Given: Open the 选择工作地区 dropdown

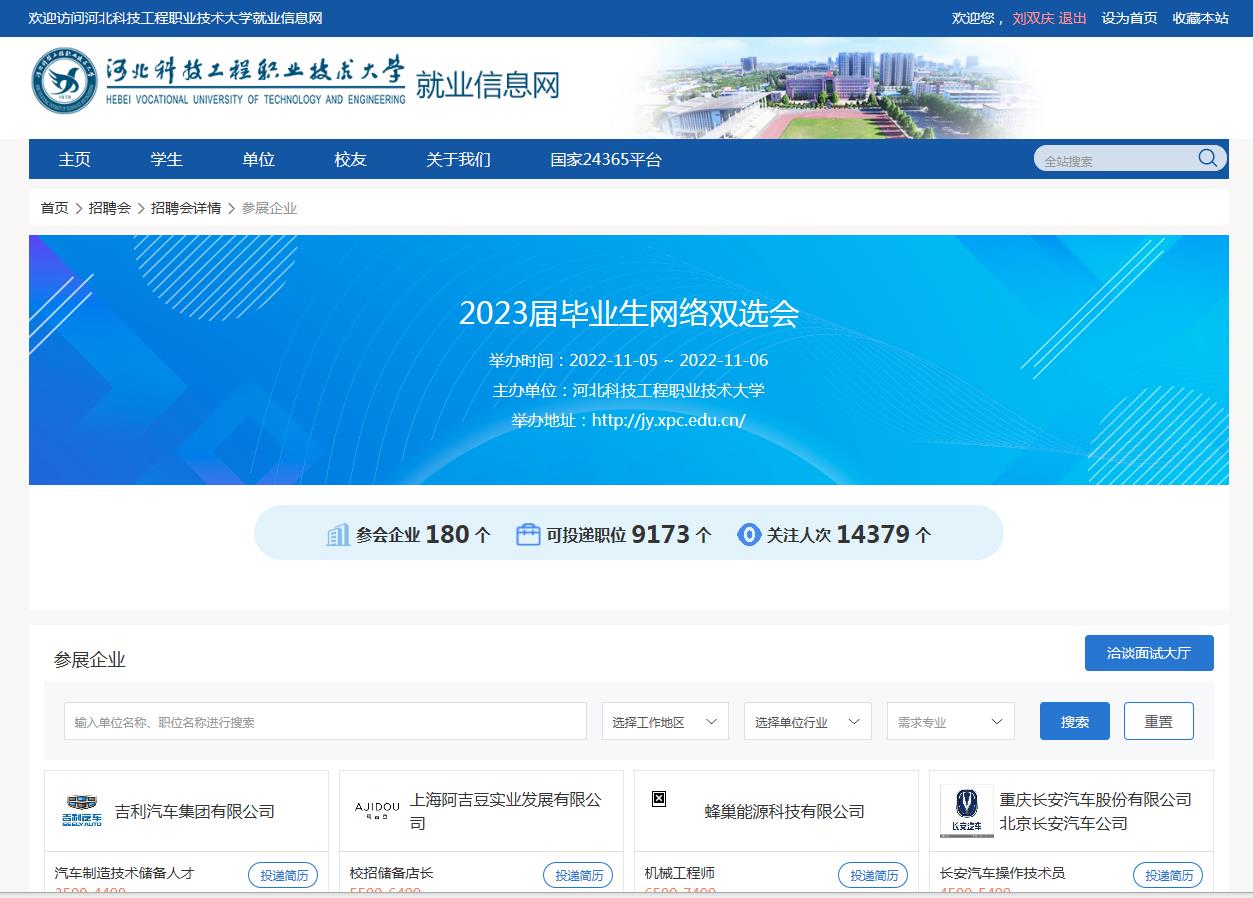Looking at the screenshot, I should click(665, 722).
